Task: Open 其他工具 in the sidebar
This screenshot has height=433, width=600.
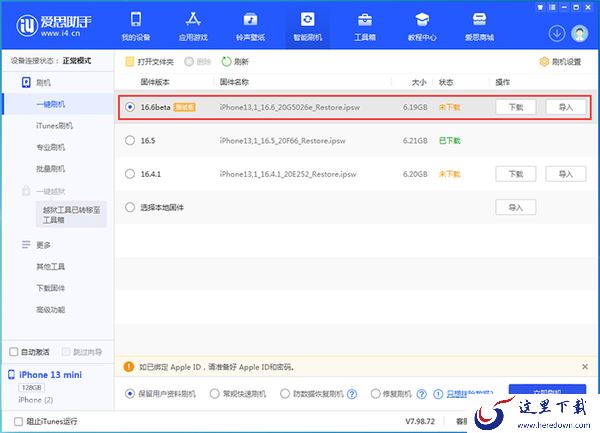Action: pyautogui.click(x=51, y=267)
